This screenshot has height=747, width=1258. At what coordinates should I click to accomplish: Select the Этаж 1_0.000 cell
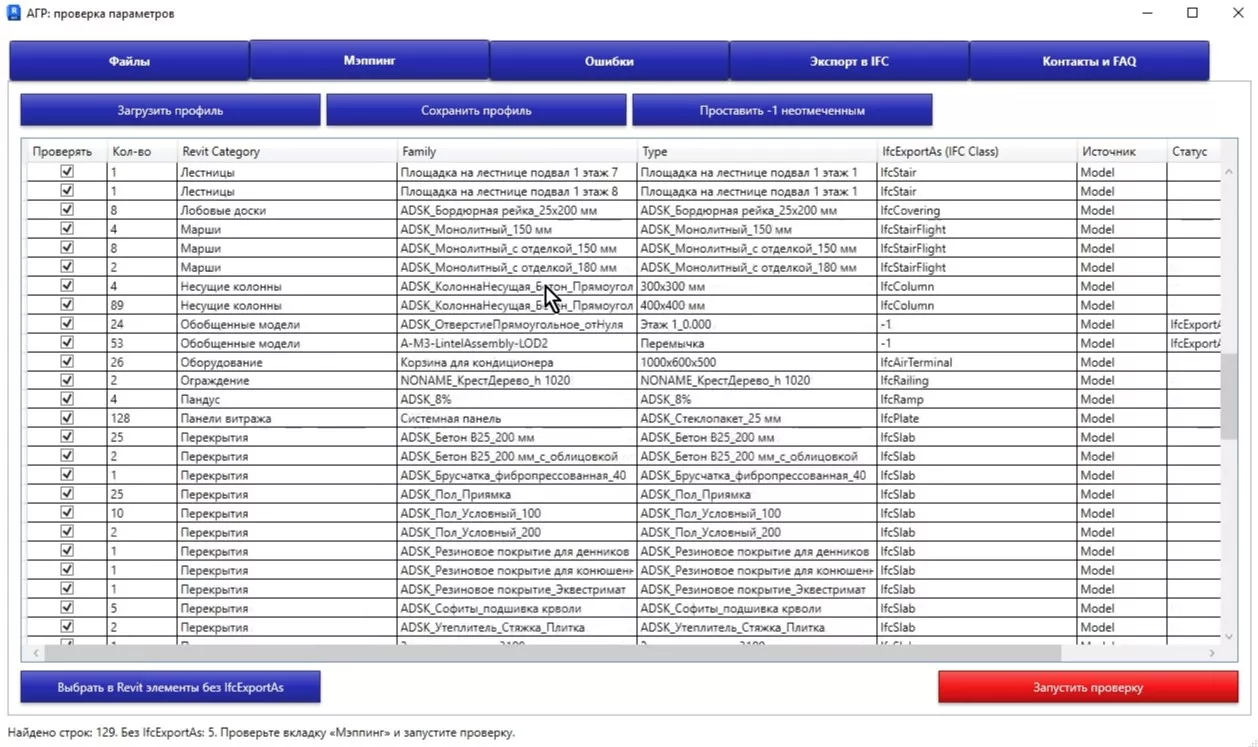756,324
